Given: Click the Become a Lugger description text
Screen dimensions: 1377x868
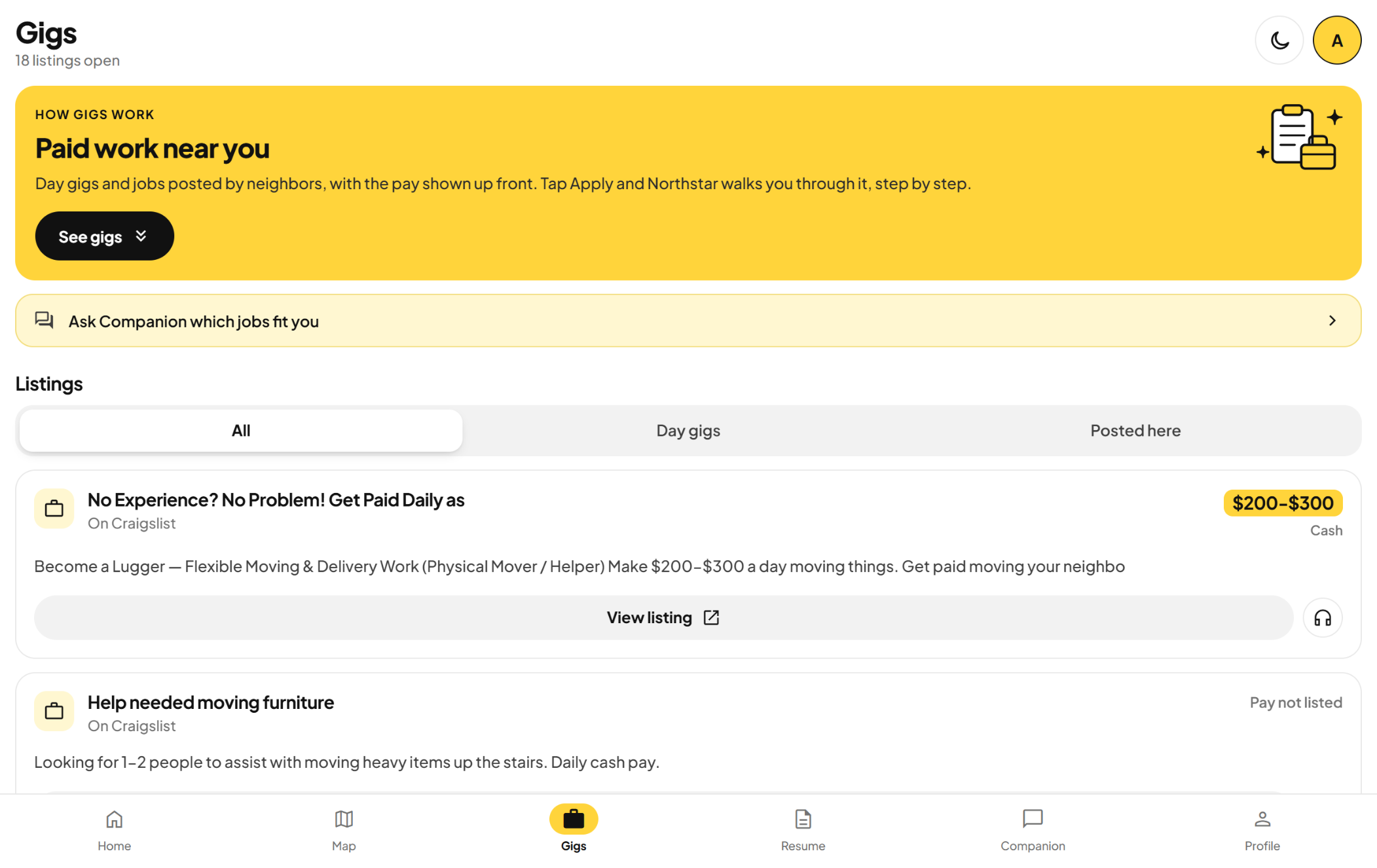Looking at the screenshot, I should tap(579, 566).
